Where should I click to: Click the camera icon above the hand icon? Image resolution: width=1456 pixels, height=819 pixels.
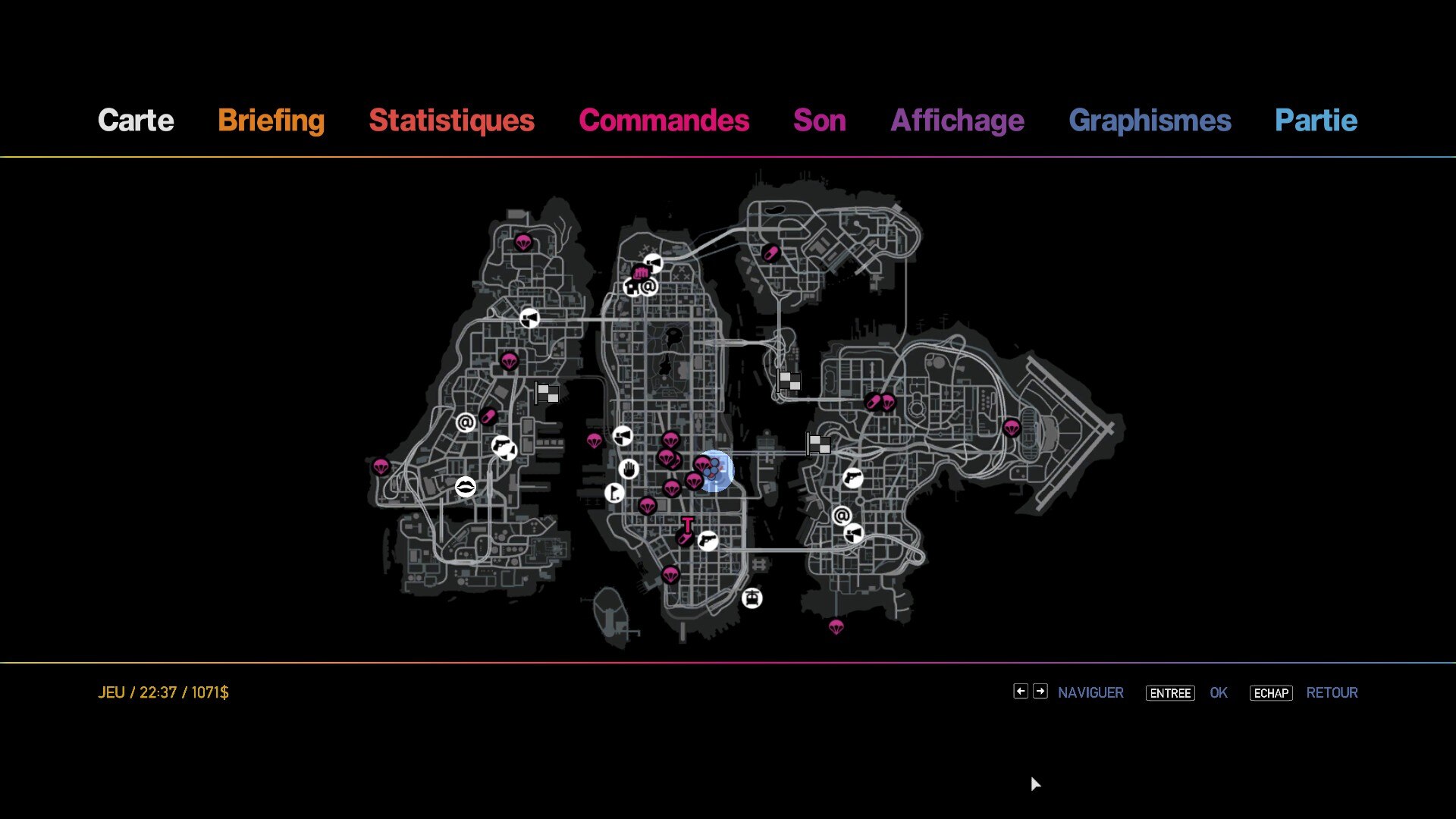click(622, 436)
